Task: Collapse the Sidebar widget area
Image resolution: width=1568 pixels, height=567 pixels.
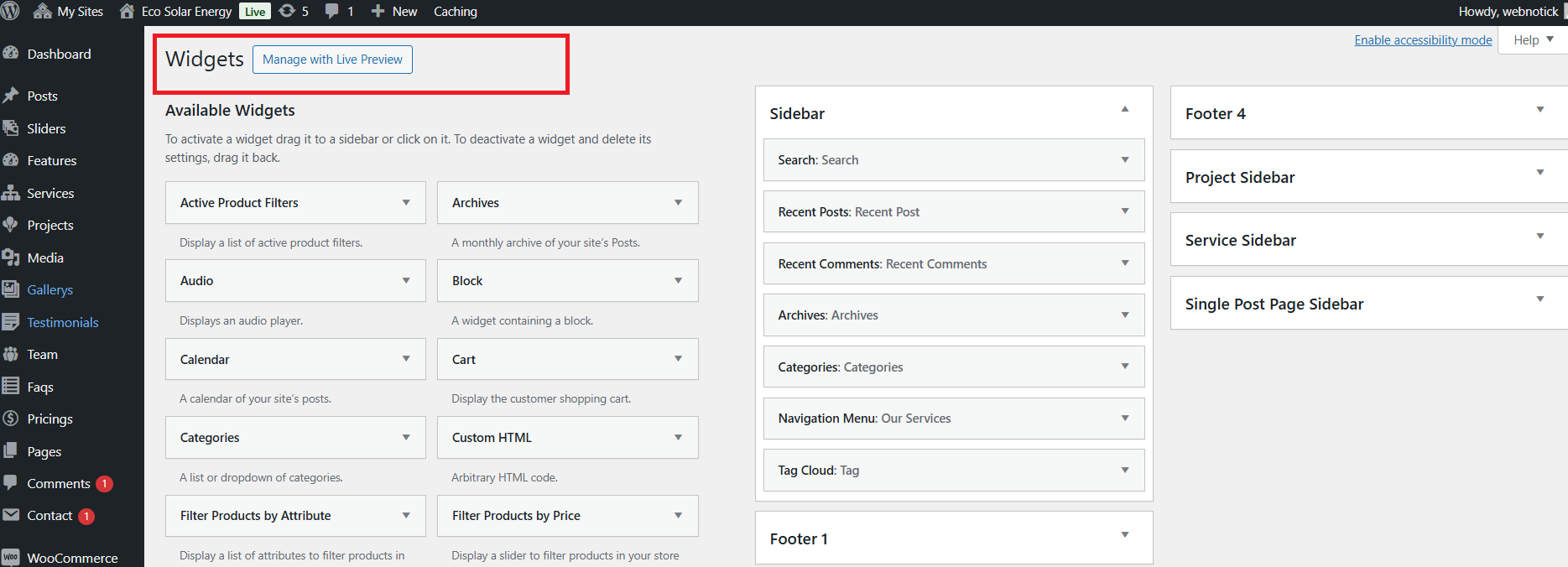Action: pos(1124,110)
